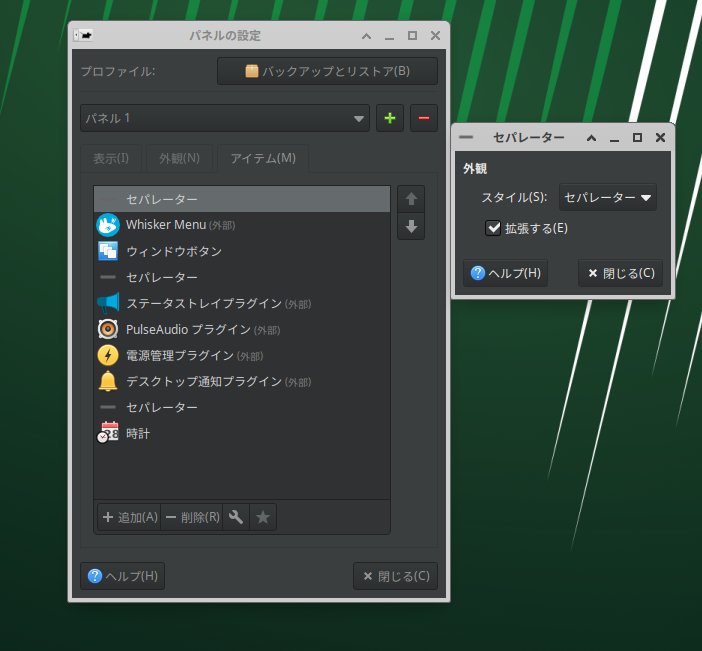Open the パネル 1 selector dropdown

pos(225,118)
